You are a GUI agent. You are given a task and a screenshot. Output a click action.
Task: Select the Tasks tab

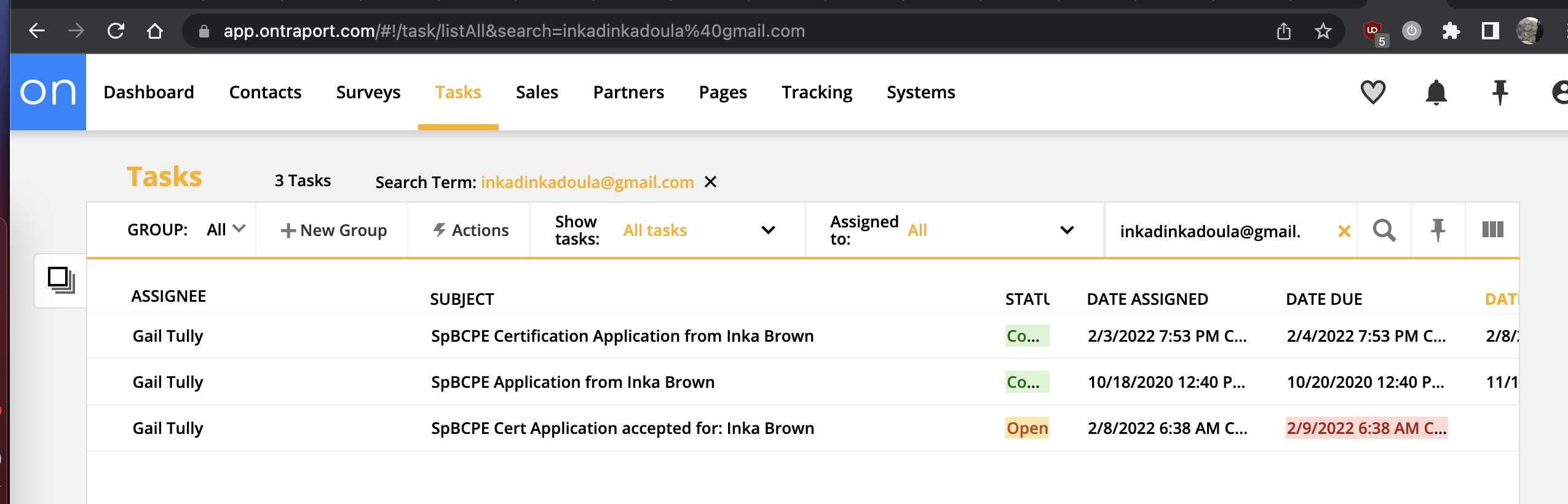coord(458,92)
